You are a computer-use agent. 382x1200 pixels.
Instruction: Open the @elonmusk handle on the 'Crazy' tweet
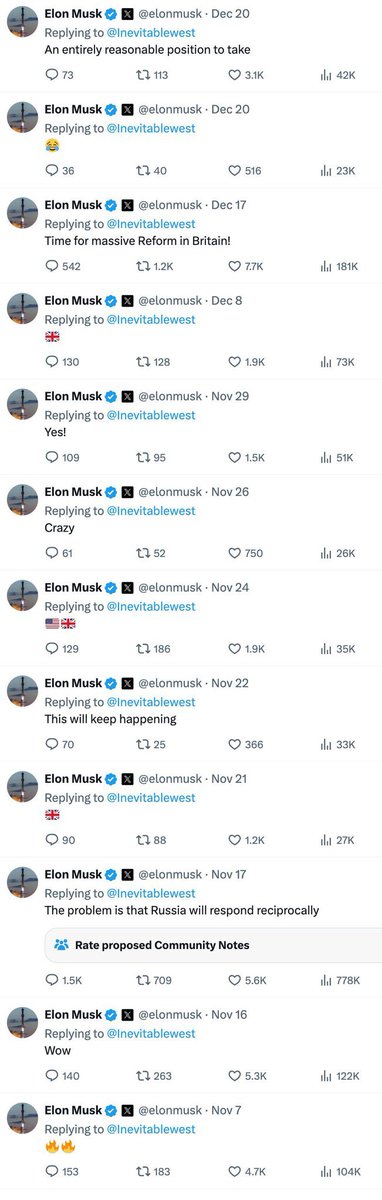169,492
